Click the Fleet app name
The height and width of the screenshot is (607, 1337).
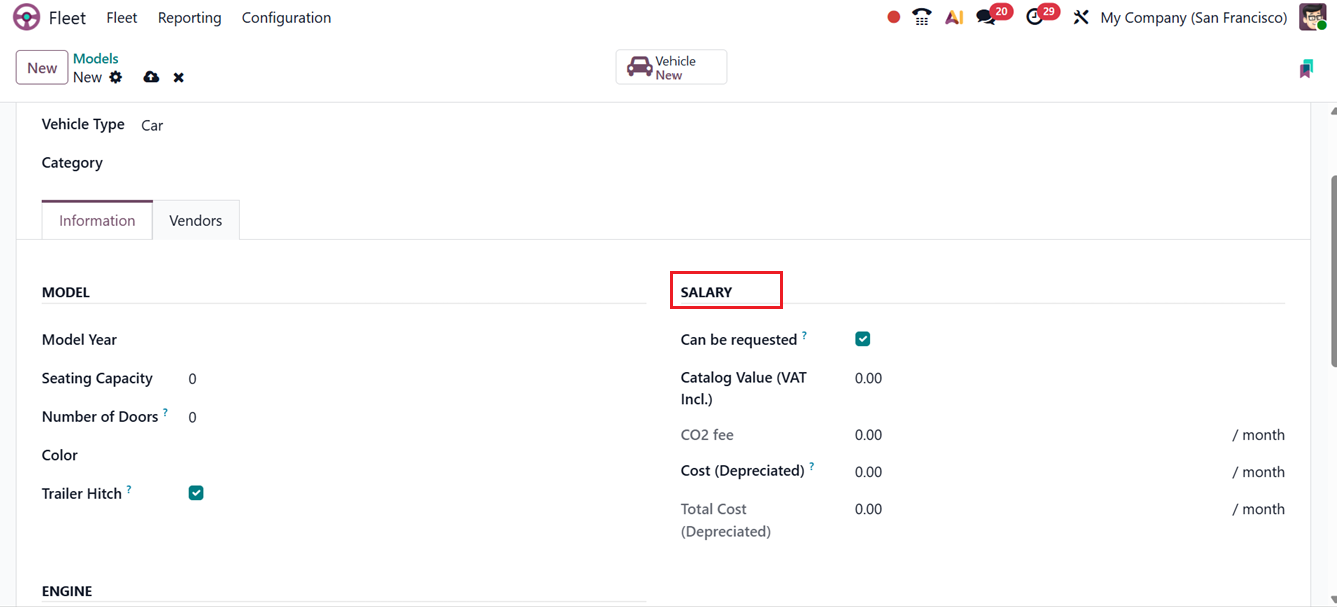(x=68, y=17)
